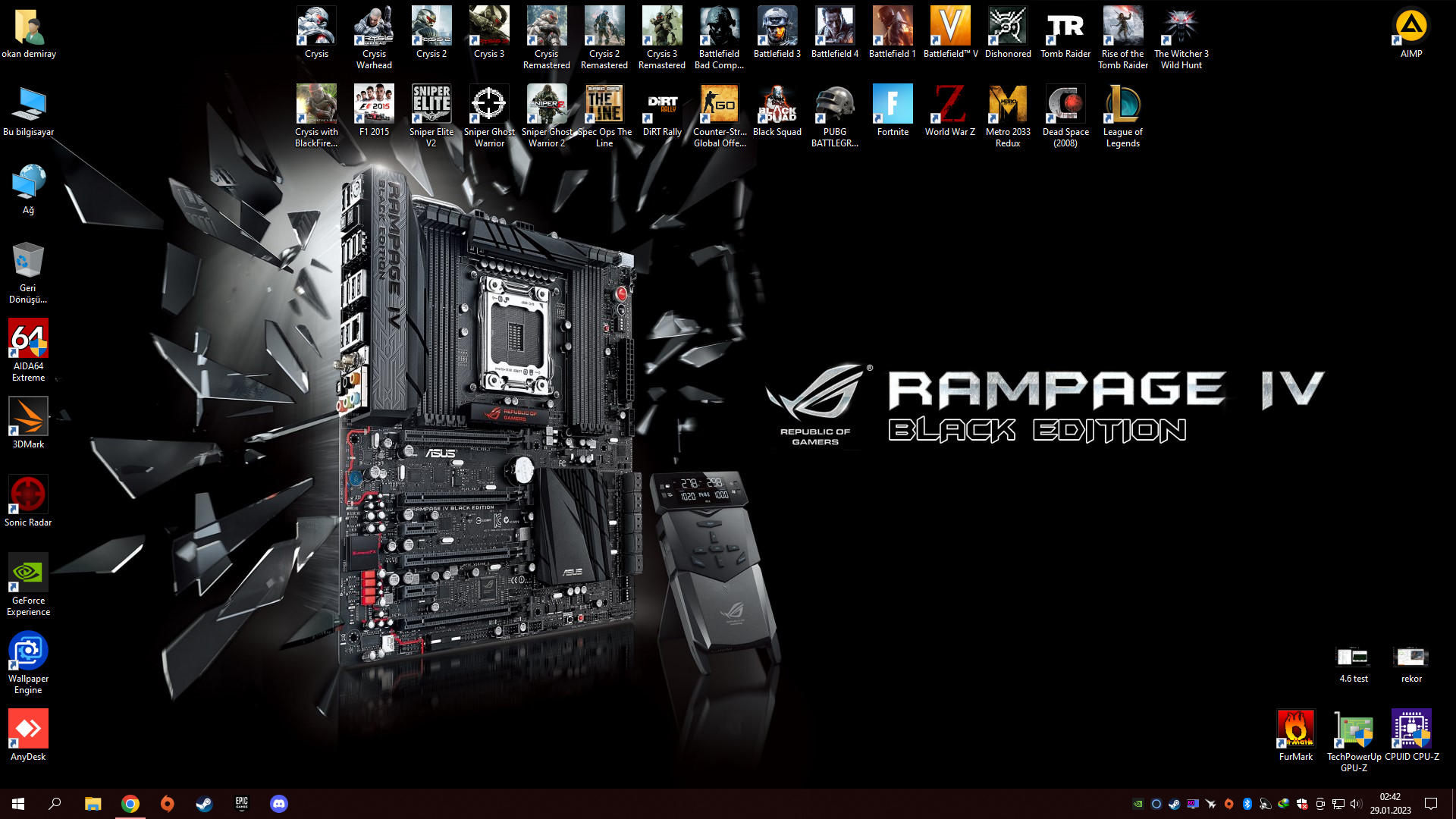The height and width of the screenshot is (819, 1456).
Task: Click the Sonic Radar desktop icon
Action: [x=28, y=495]
